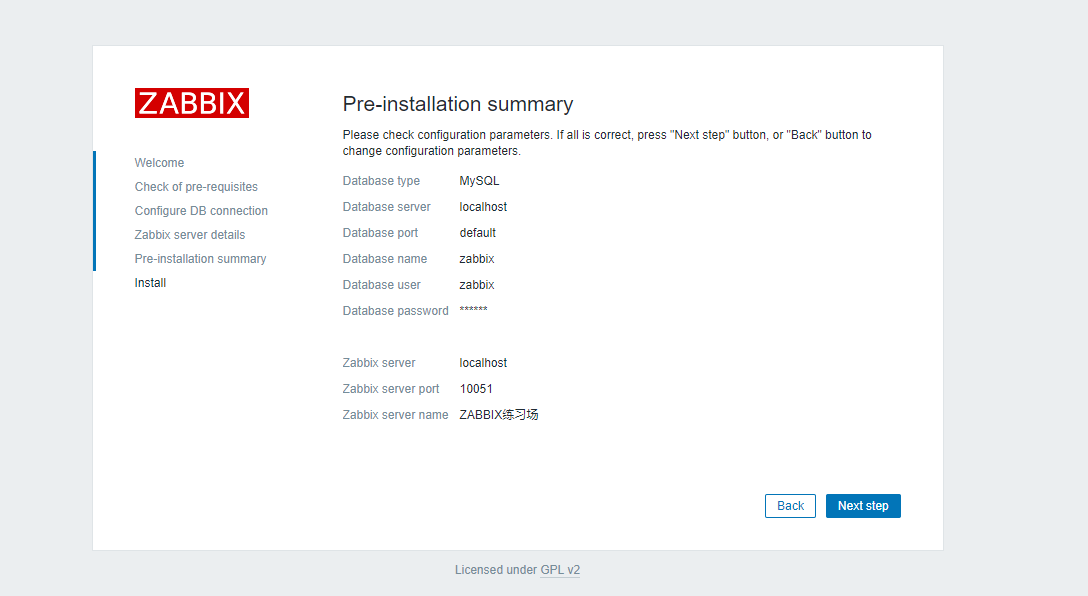Viewport: 1088px width, 596px height.
Task: Select Configure DB connection step
Action: (201, 210)
